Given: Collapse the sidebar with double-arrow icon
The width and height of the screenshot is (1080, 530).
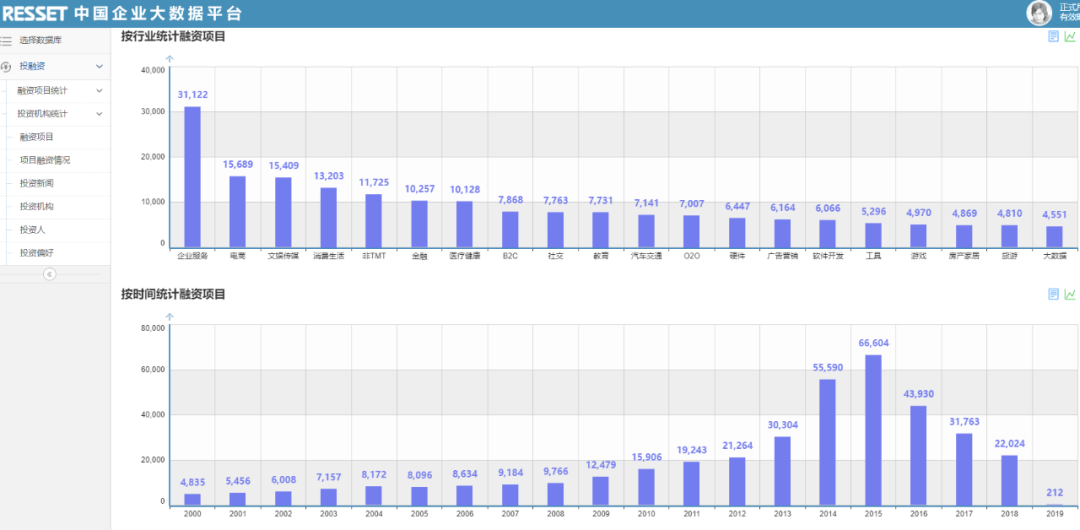Looking at the screenshot, I should click(49, 274).
